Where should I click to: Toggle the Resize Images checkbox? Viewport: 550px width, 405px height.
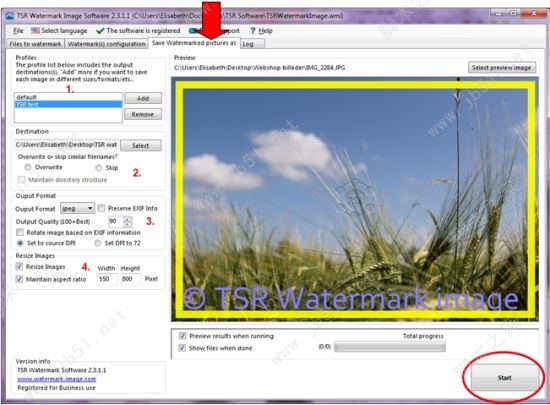19,267
